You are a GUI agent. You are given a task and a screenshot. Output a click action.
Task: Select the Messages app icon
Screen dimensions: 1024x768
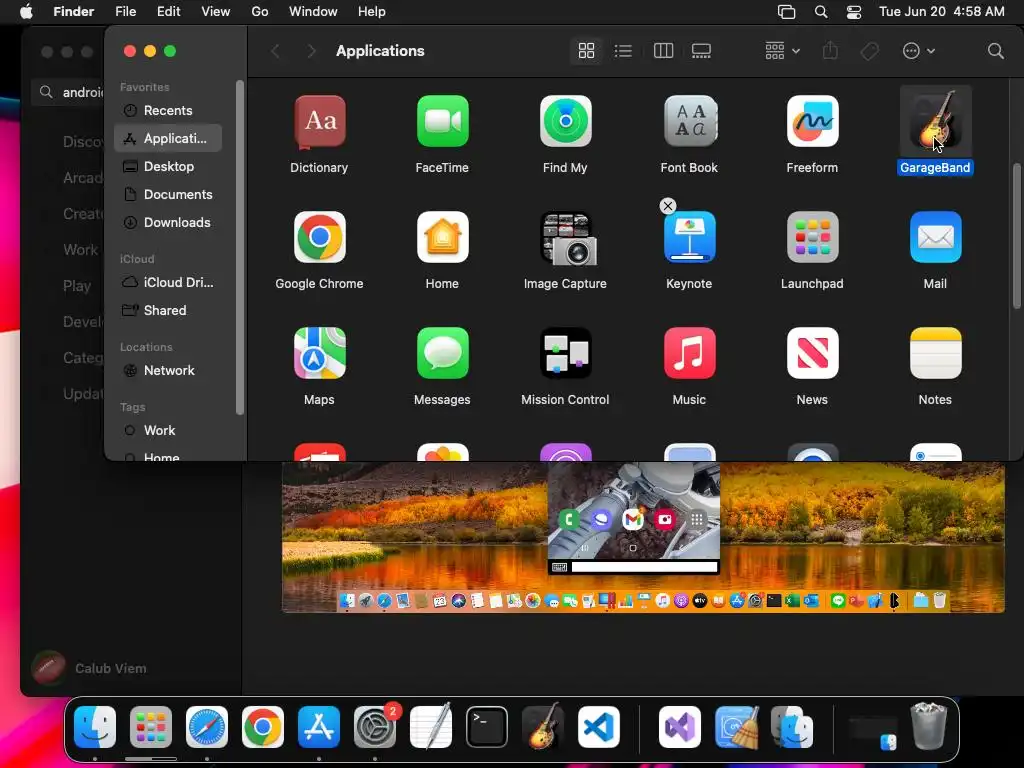pyautogui.click(x=442, y=353)
